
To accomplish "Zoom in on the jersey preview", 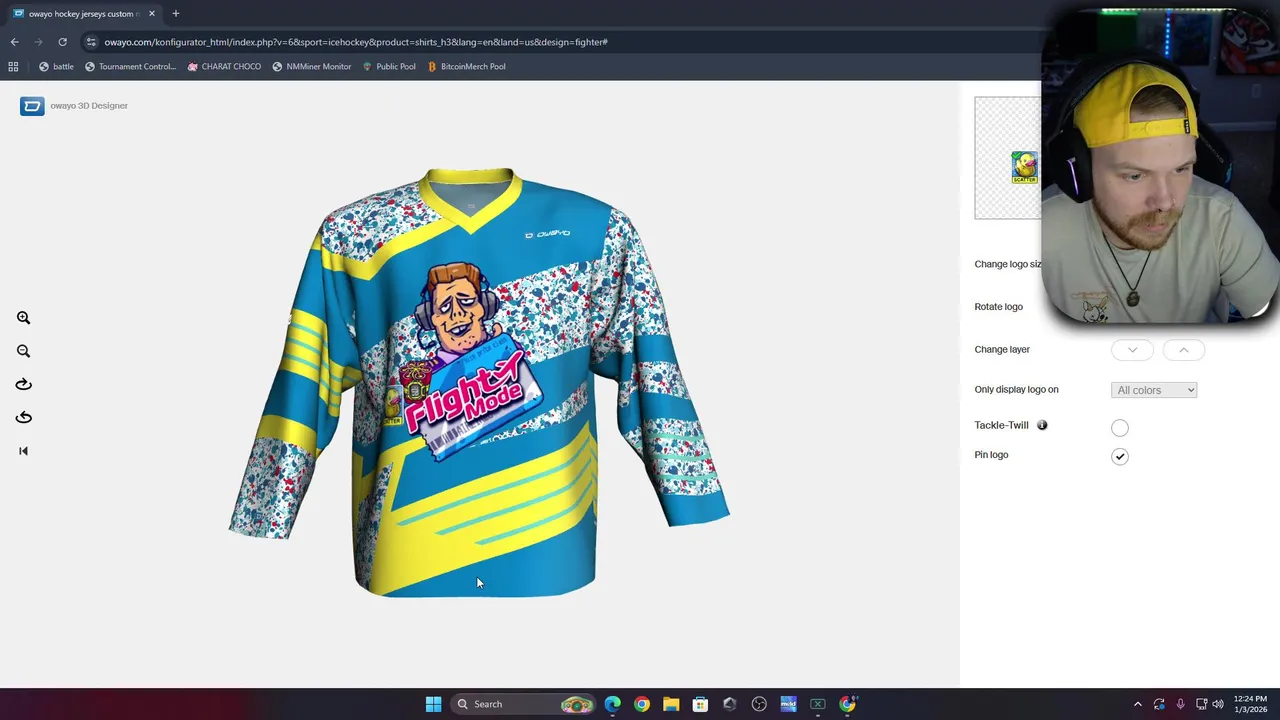I will (x=23, y=318).
